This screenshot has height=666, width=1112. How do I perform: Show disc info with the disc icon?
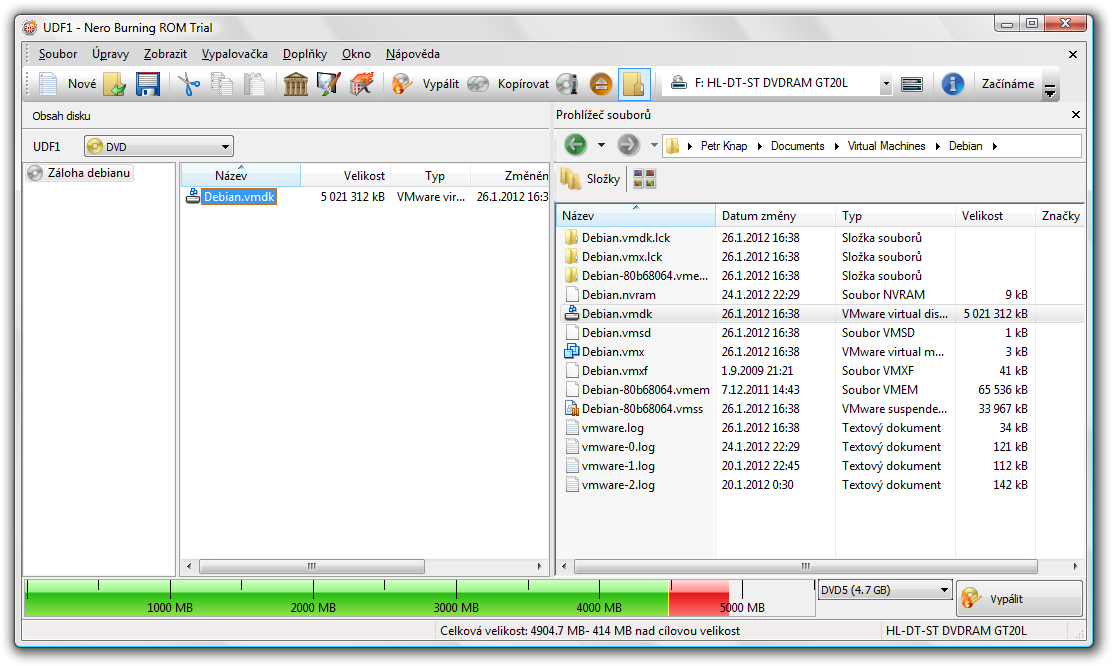tap(567, 84)
